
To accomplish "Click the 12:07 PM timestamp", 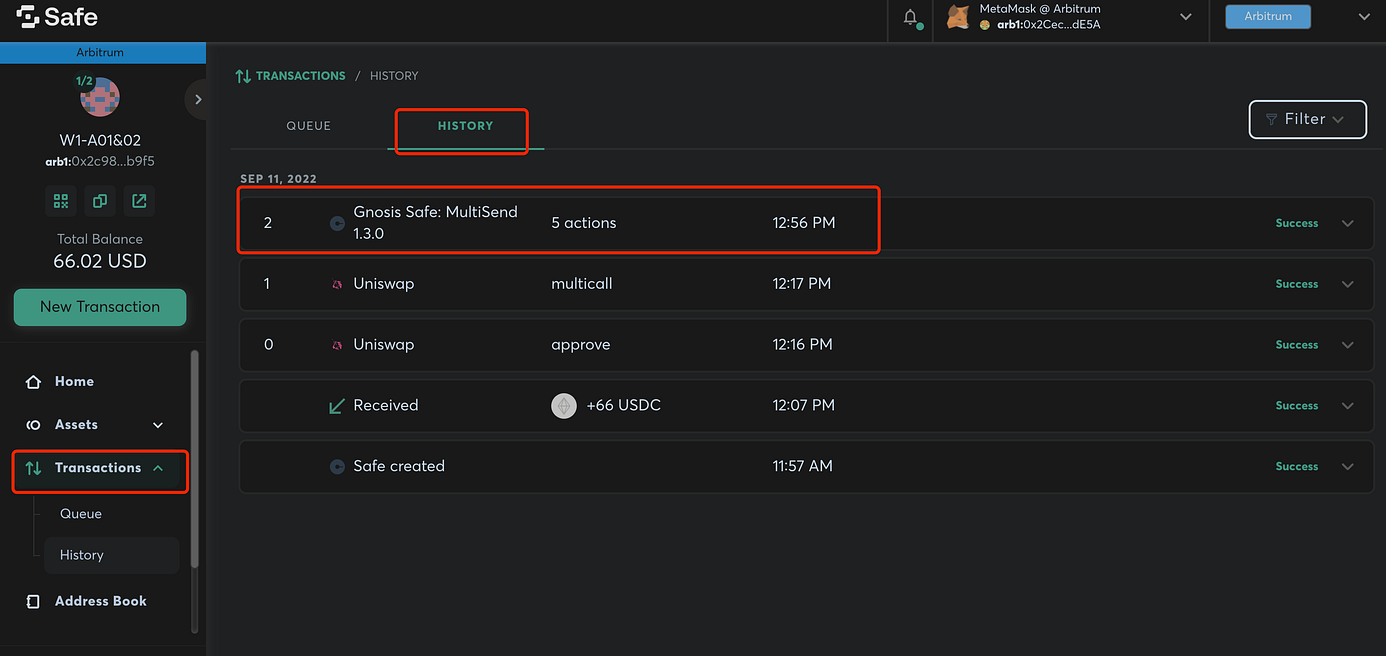I will [x=804, y=406].
